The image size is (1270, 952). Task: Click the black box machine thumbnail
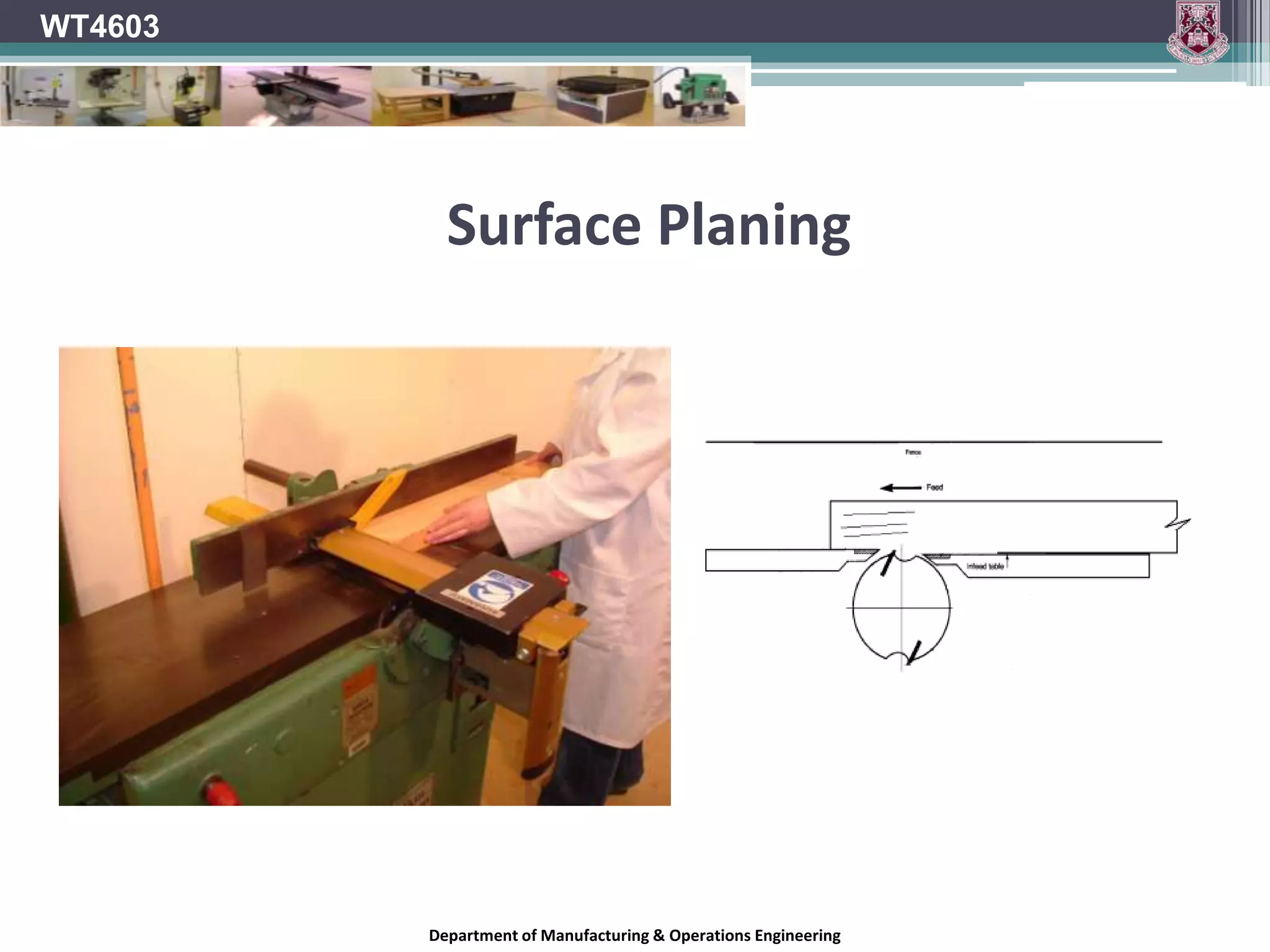pos(600,96)
